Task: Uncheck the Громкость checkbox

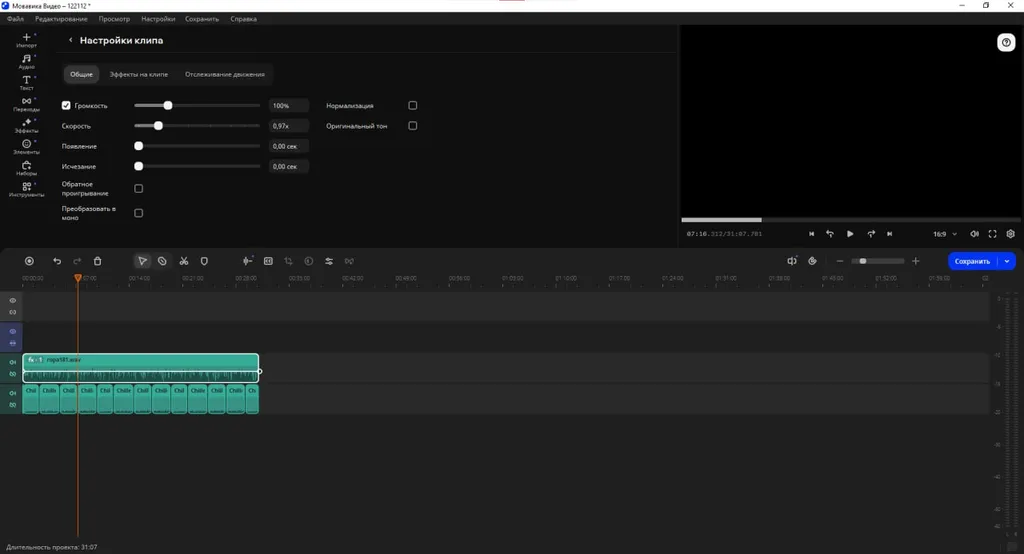Action: pos(66,105)
